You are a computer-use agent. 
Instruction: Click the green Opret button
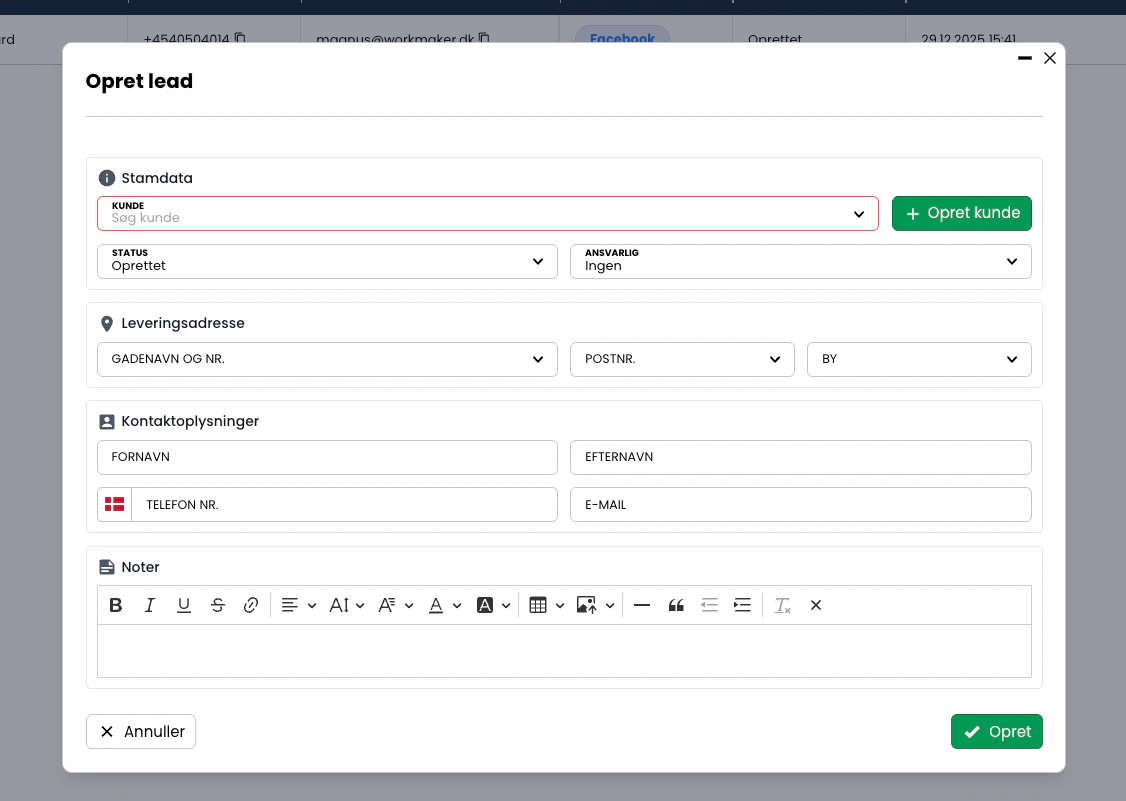pos(997,731)
